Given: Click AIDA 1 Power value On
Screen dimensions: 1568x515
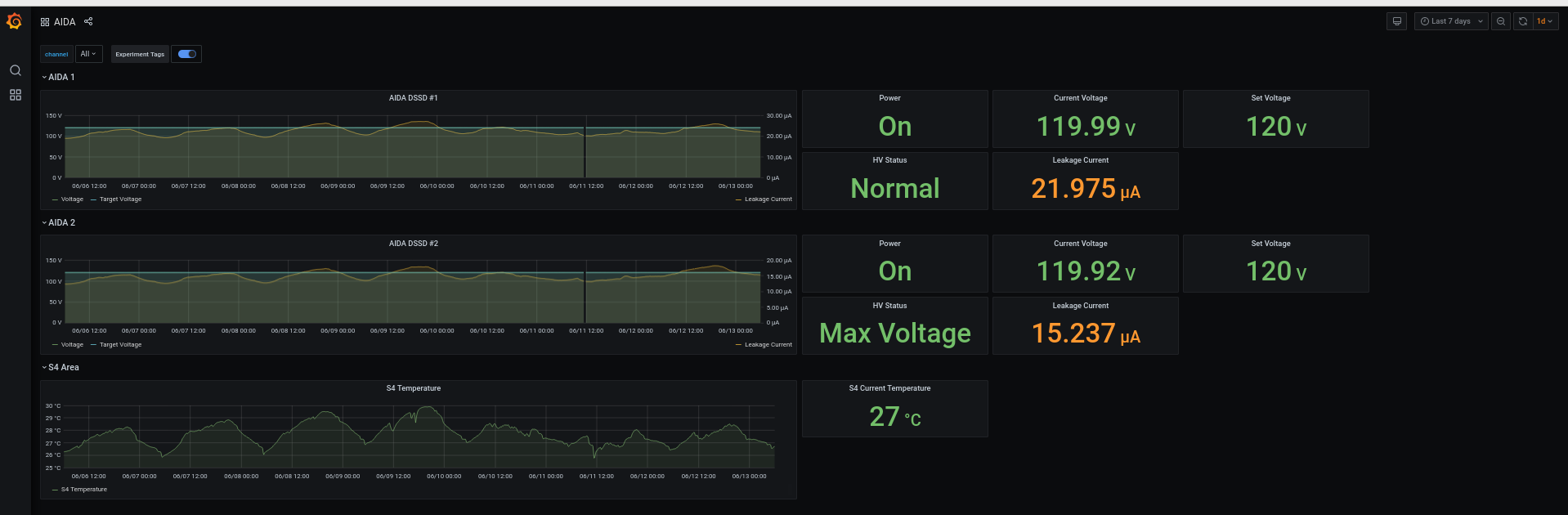Looking at the screenshot, I should pos(894,127).
